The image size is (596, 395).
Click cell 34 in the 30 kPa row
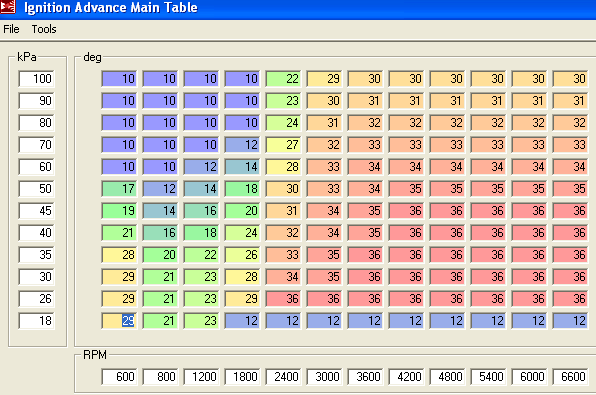tap(283, 277)
